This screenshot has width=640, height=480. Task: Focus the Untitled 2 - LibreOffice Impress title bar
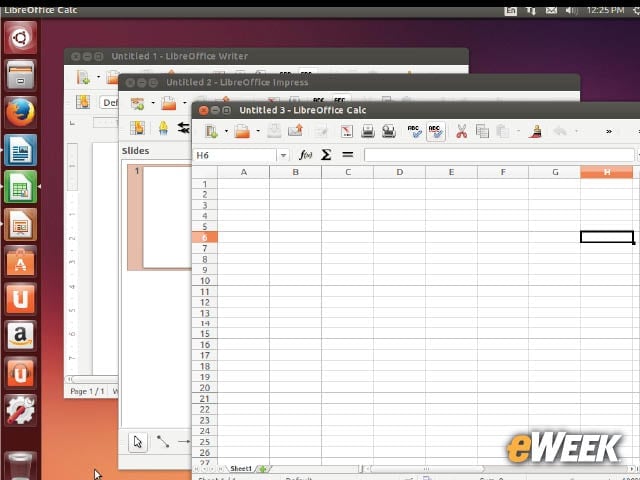[349, 82]
